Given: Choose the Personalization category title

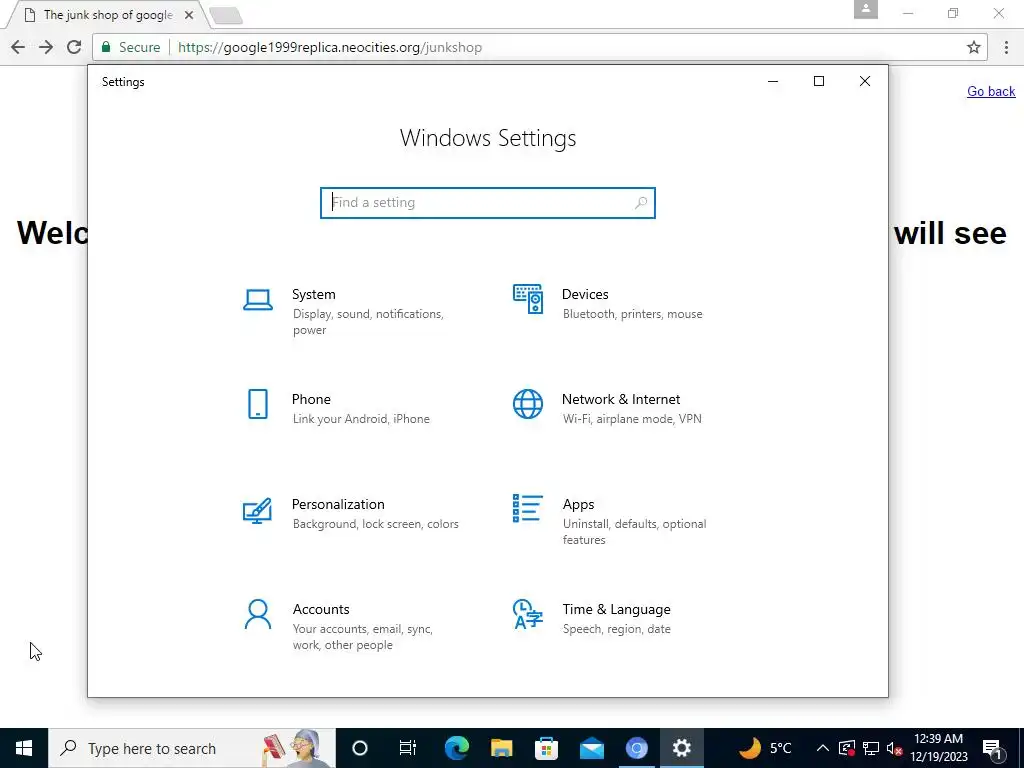Looking at the screenshot, I should coord(338,504).
